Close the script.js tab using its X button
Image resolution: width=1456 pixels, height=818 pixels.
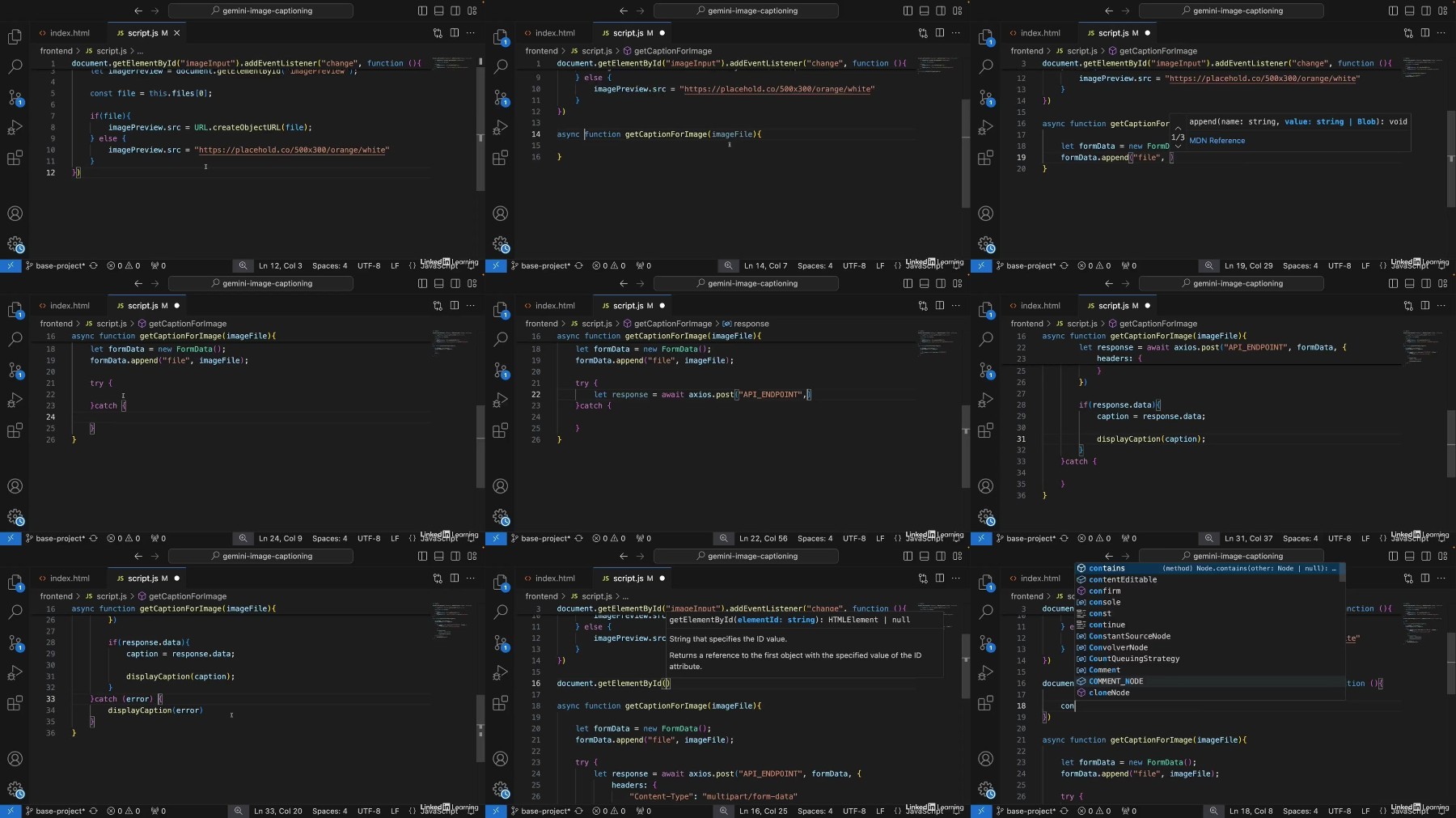point(177,33)
